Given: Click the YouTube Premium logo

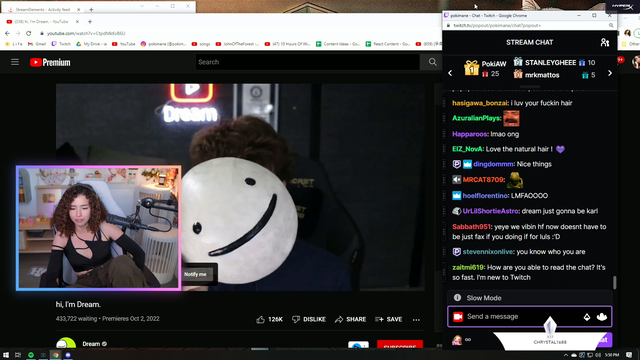Looking at the screenshot, I should coord(50,62).
